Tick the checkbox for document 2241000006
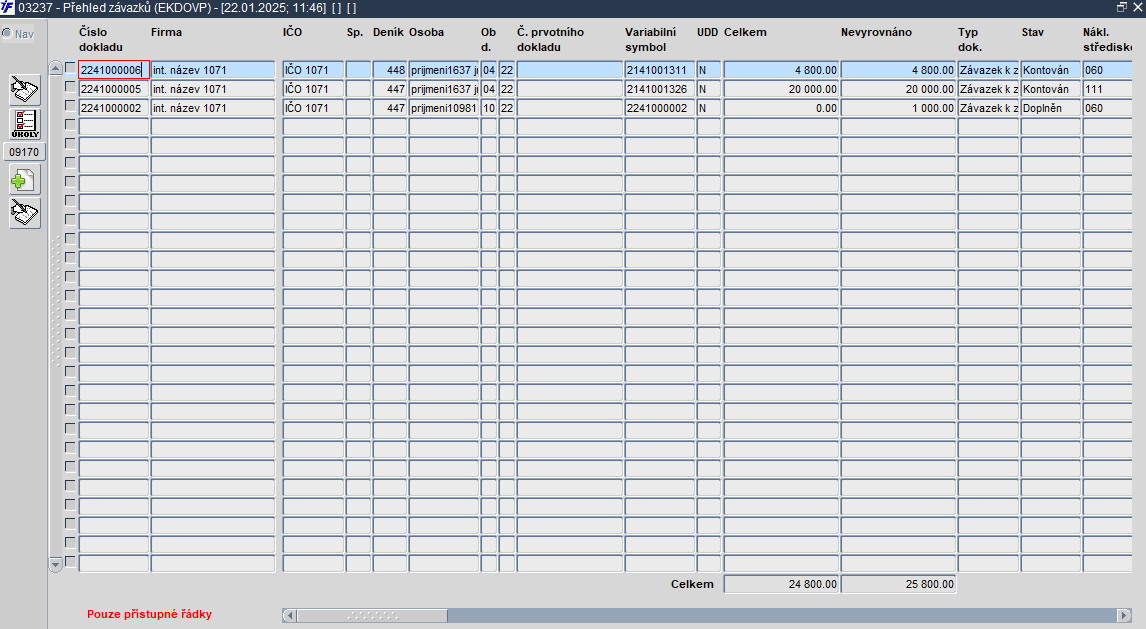Viewport: 1146px width, 629px height. pyautogui.click(x=70, y=68)
